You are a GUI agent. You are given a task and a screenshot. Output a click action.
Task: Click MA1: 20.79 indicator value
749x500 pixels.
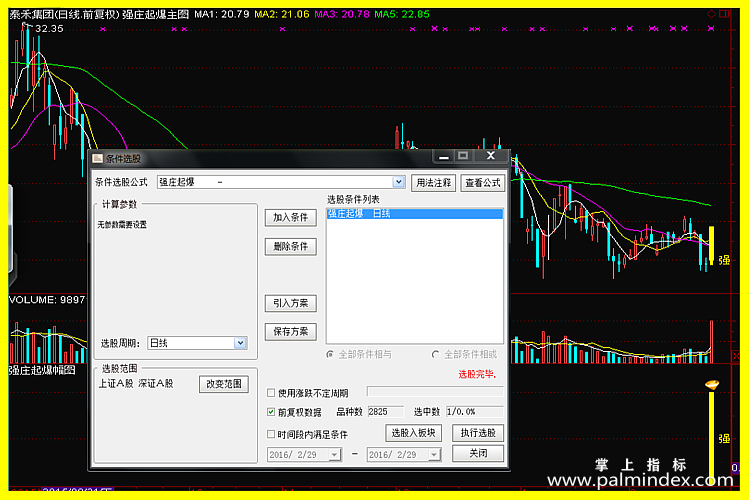(x=222, y=14)
